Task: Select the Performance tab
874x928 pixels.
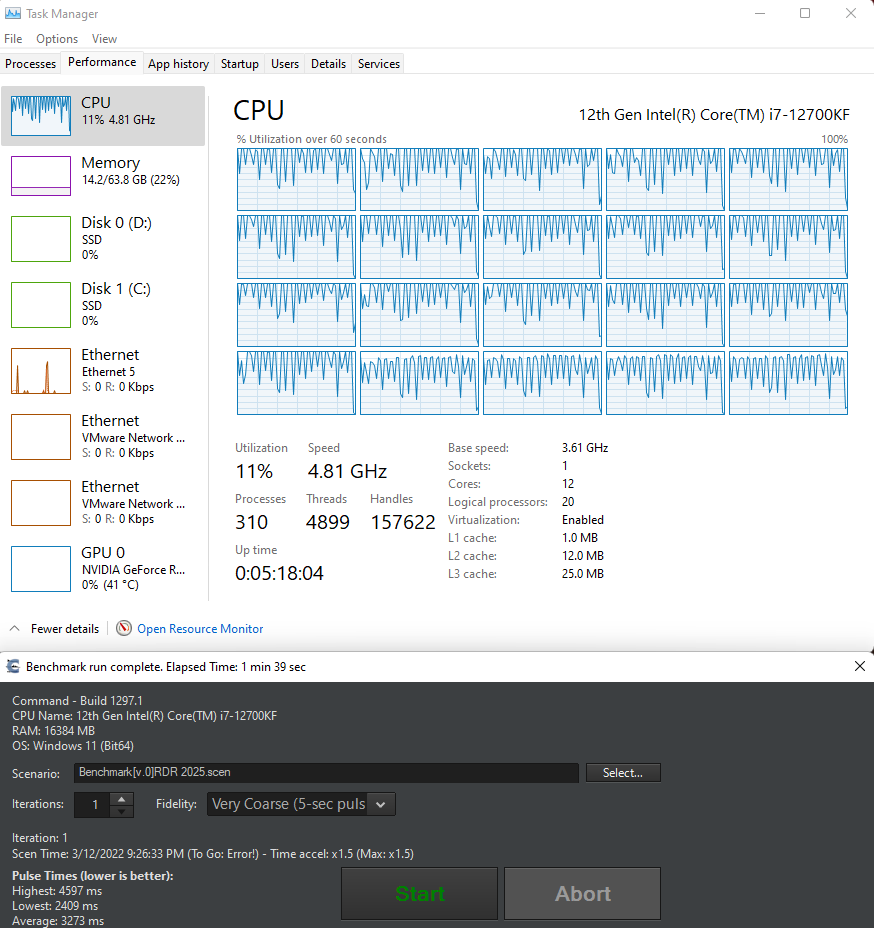Action: click(x=102, y=62)
